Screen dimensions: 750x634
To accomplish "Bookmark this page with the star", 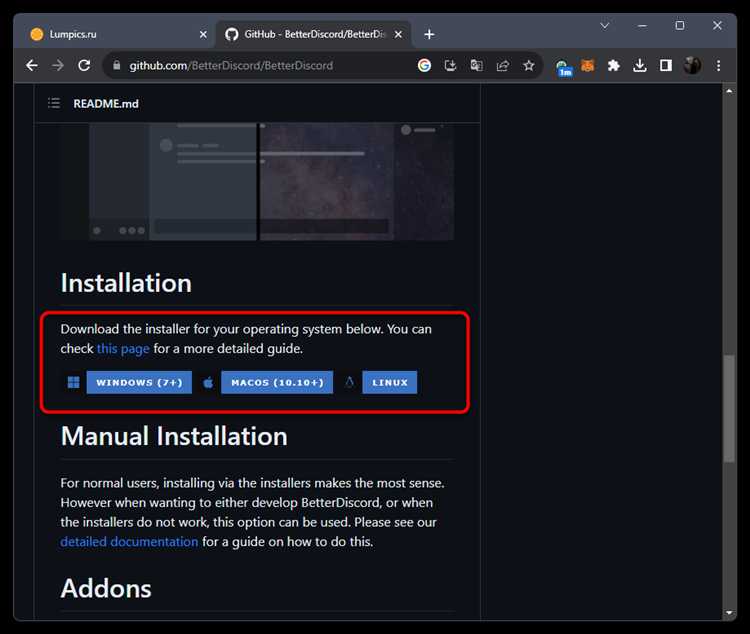I will pos(529,66).
